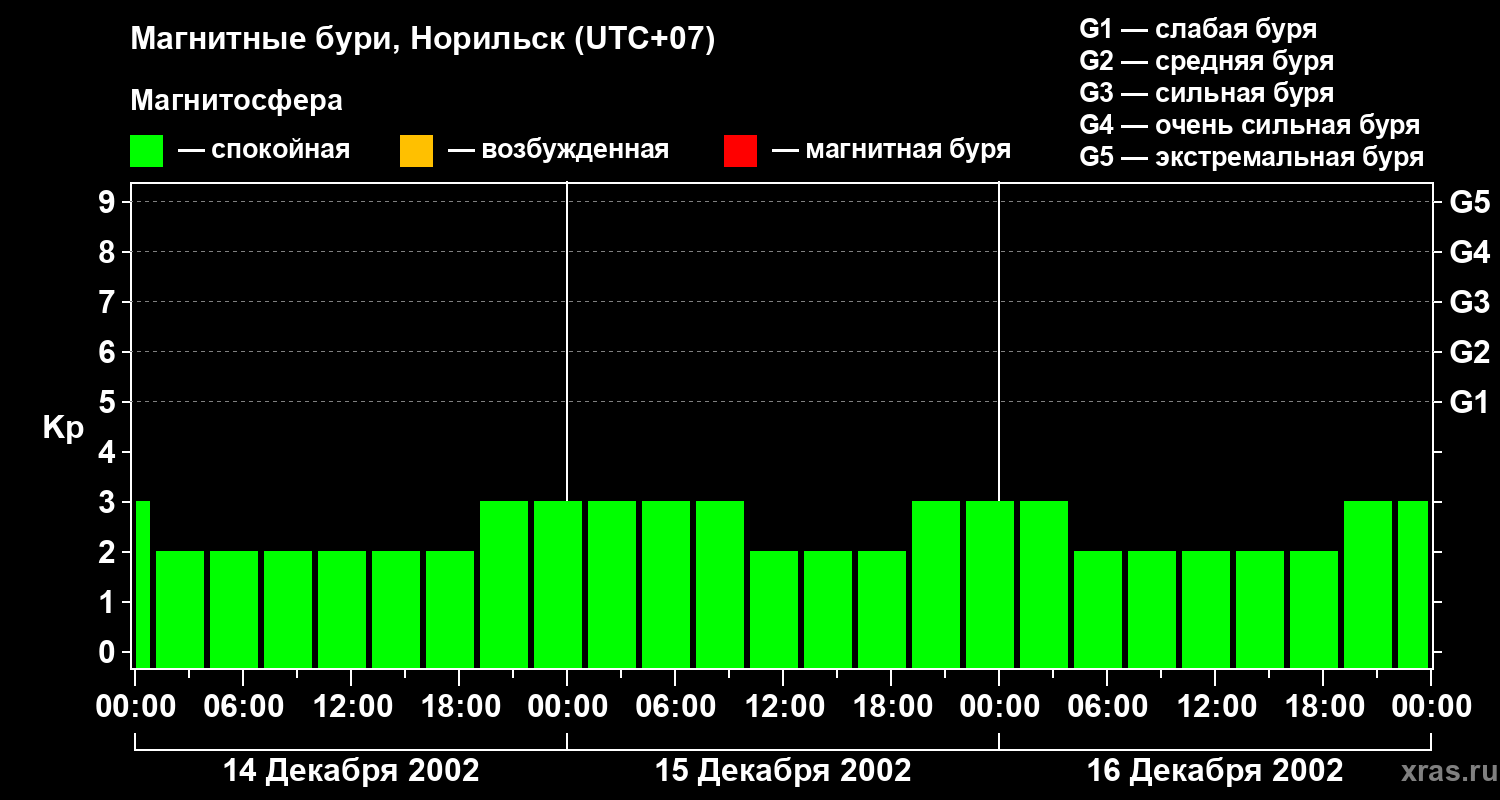1500x800 pixels.
Task: Click the '— спокойная' legend label
Action: point(264,150)
